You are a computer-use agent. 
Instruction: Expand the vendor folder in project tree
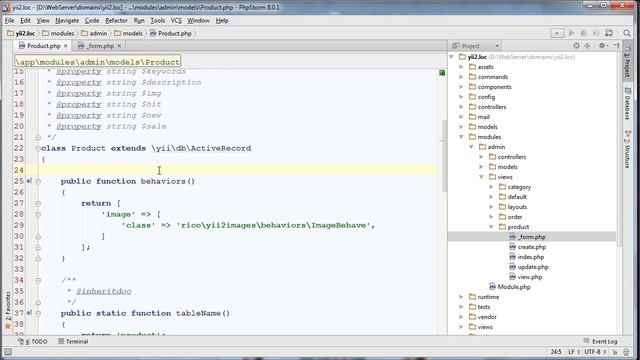pos(461,317)
